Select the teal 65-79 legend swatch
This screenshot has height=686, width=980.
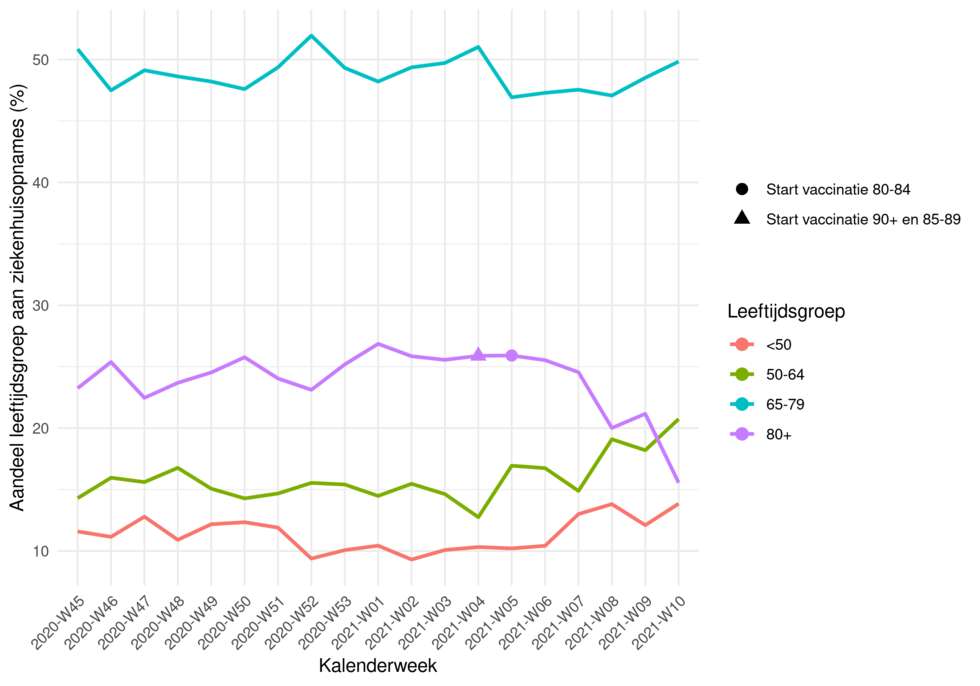coord(742,404)
